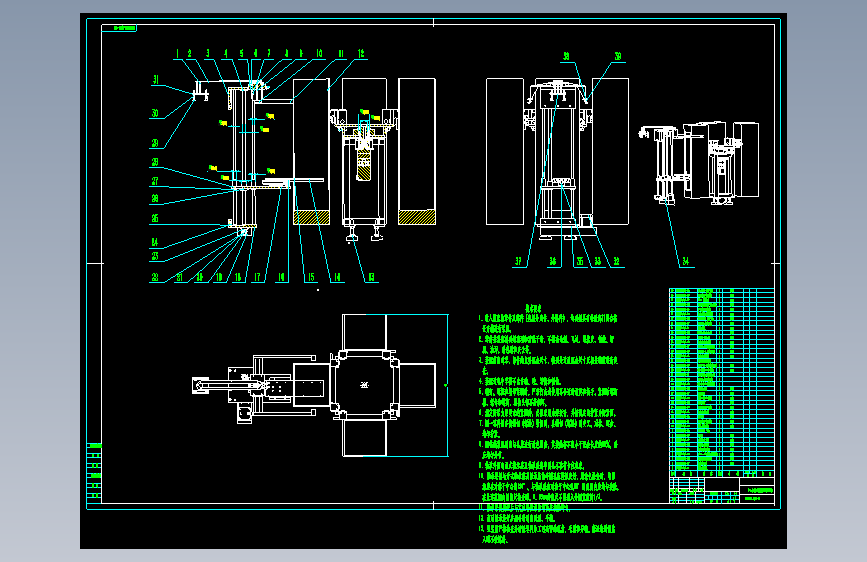The image size is (867, 562).
Task: Select part callout number 35
Action: tap(579, 262)
